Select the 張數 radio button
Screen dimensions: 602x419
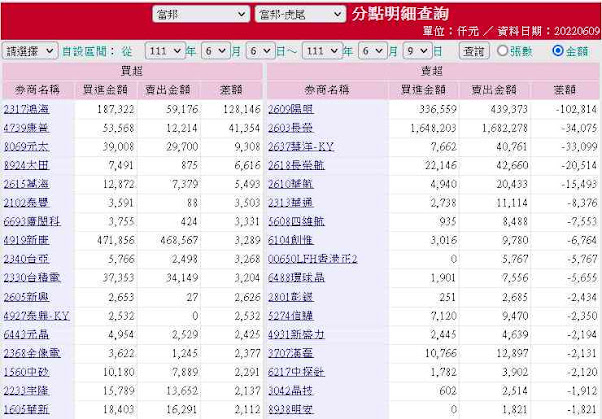click(x=502, y=51)
